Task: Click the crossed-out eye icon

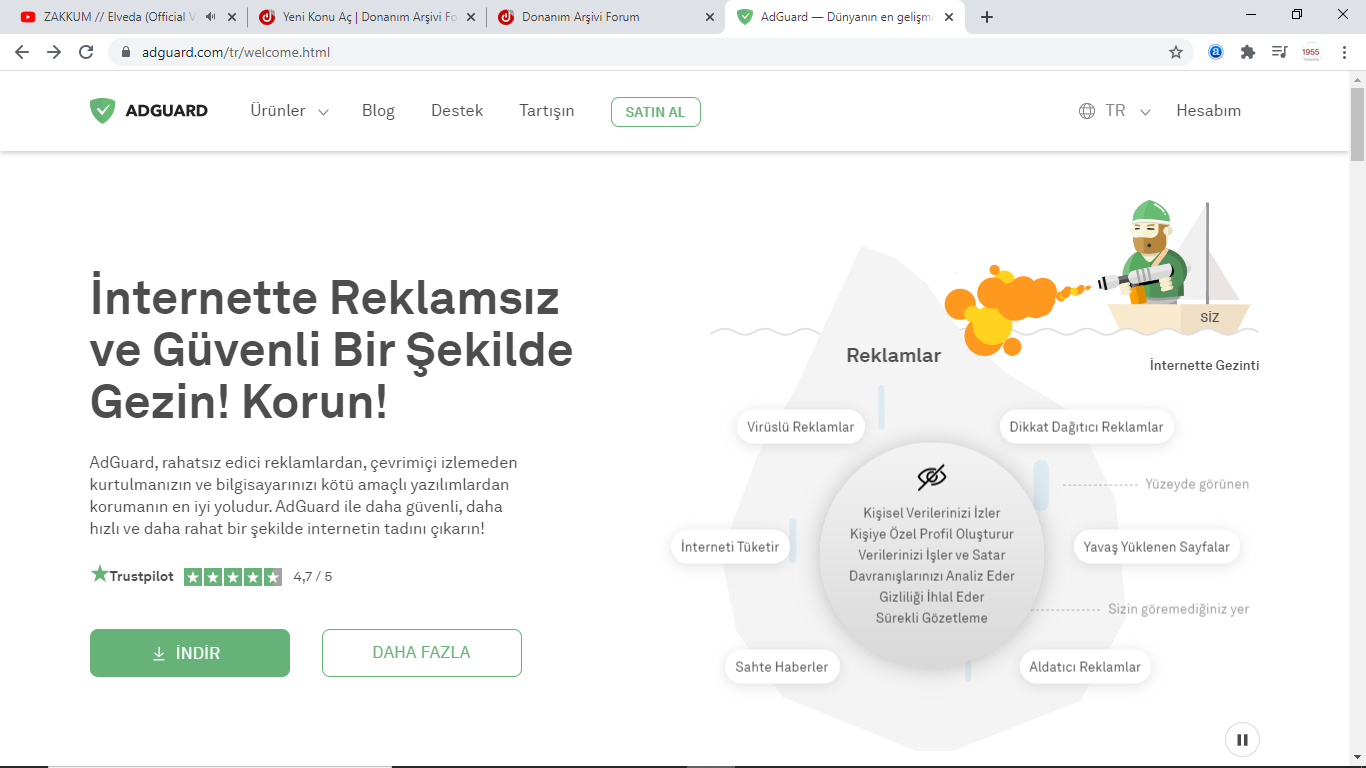Action: (931, 477)
